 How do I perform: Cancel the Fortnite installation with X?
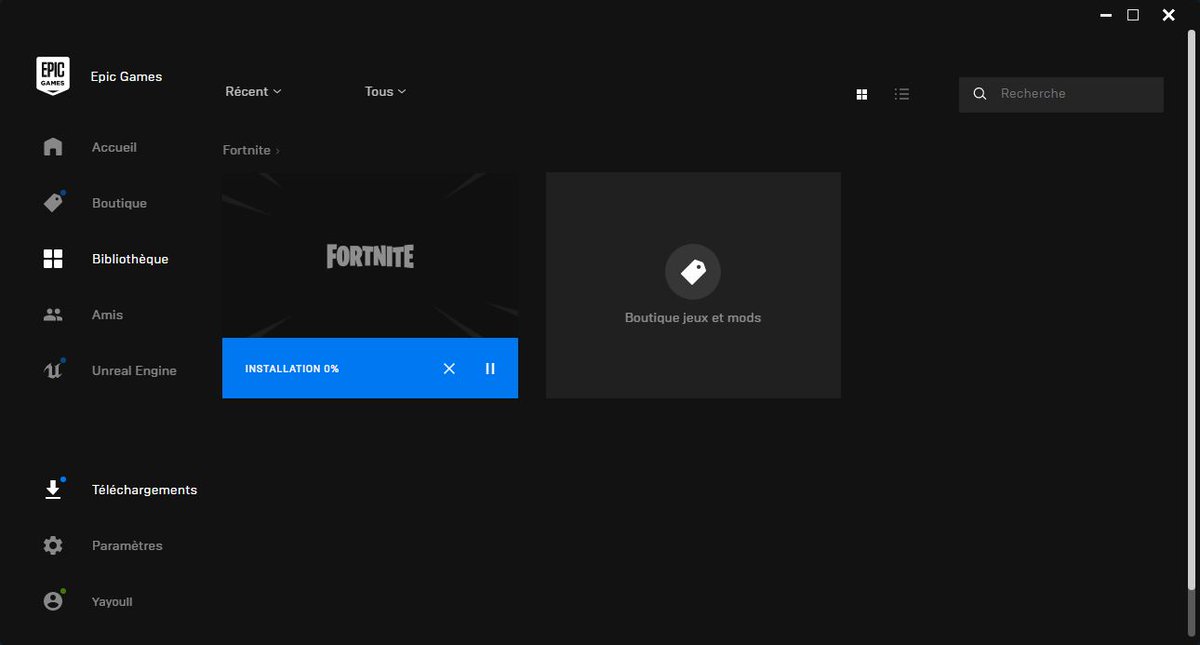pos(449,369)
